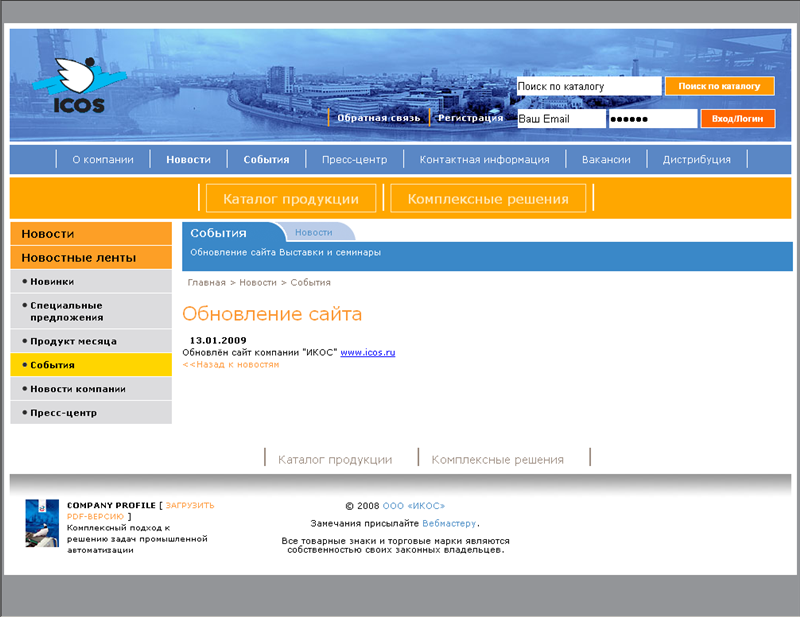Open the Вакансии menu item
Viewport: 800px width, 617px height.
coord(605,159)
